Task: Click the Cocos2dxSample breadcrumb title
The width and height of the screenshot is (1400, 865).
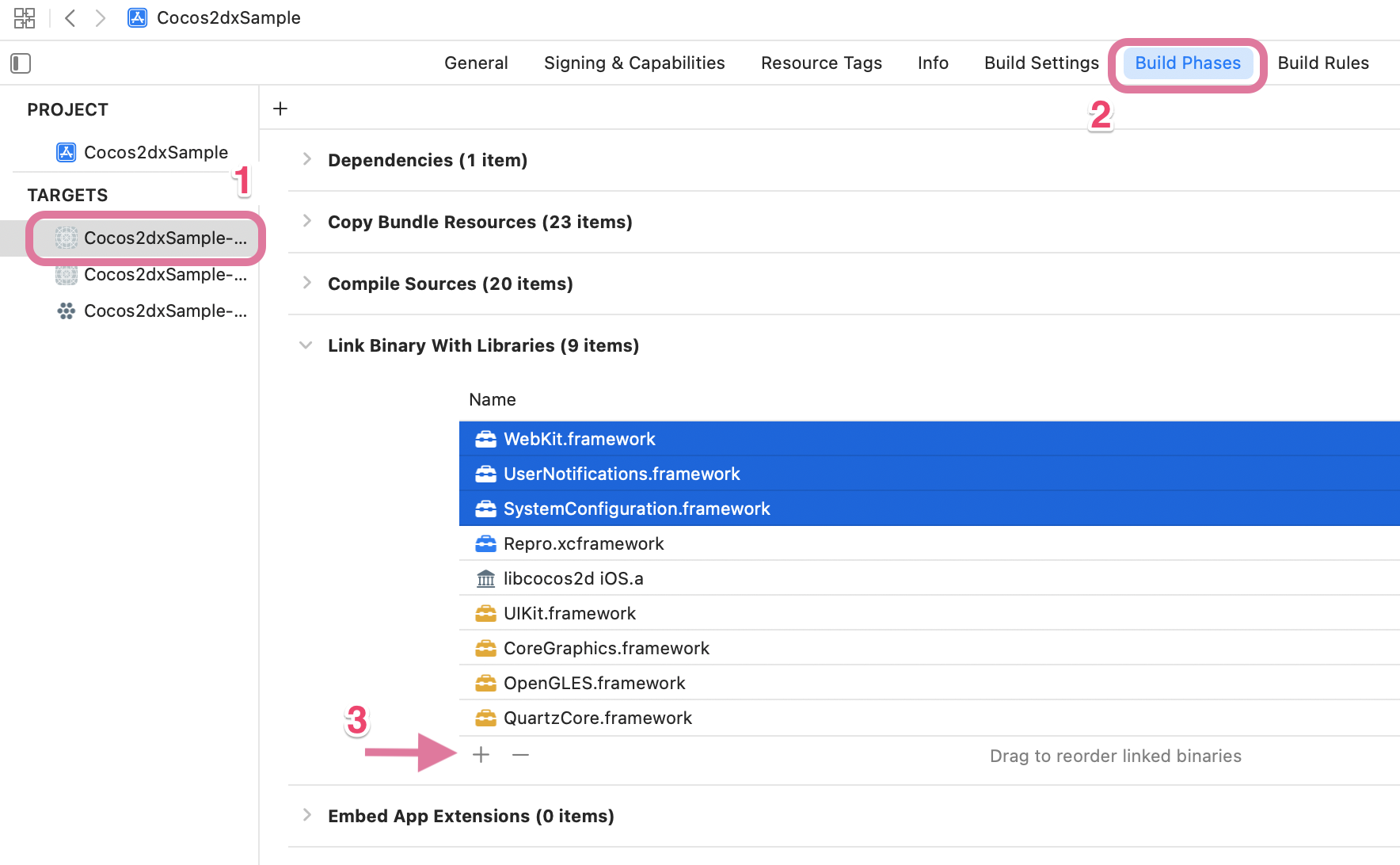Action: tap(229, 18)
